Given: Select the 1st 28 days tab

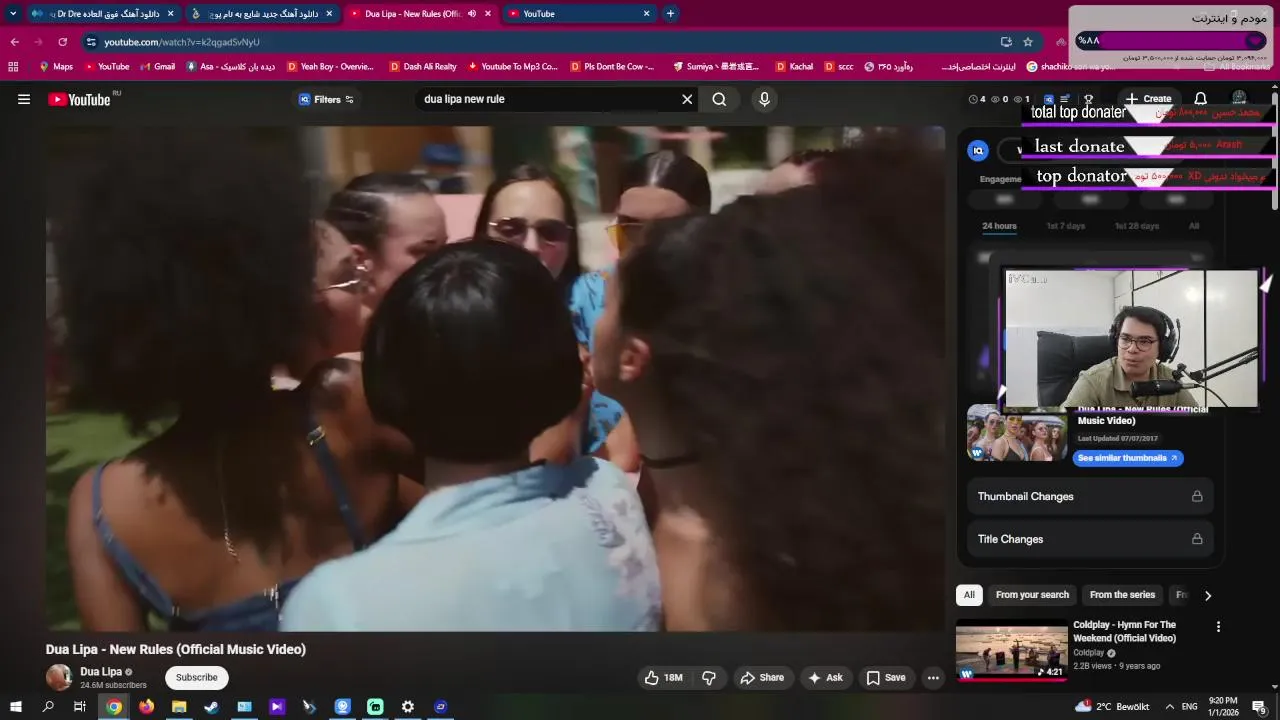Looking at the screenshot, I should pos(1136,226).
